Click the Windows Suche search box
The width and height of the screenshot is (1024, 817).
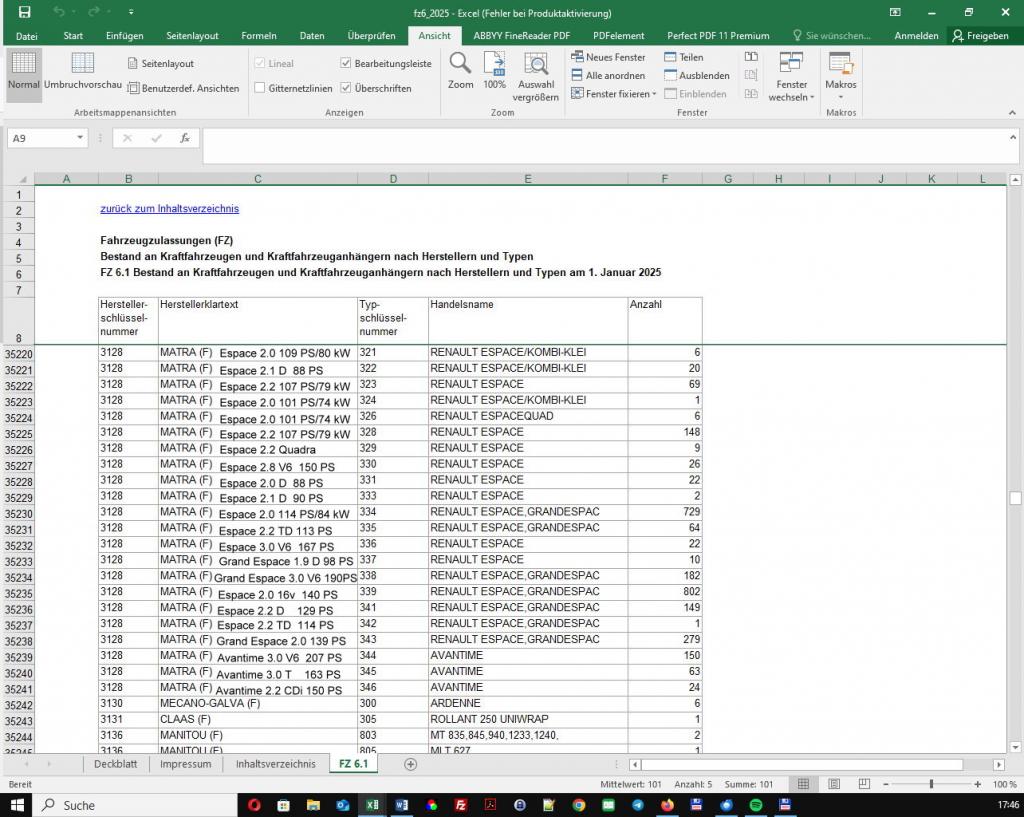click(x=136, y=805)
